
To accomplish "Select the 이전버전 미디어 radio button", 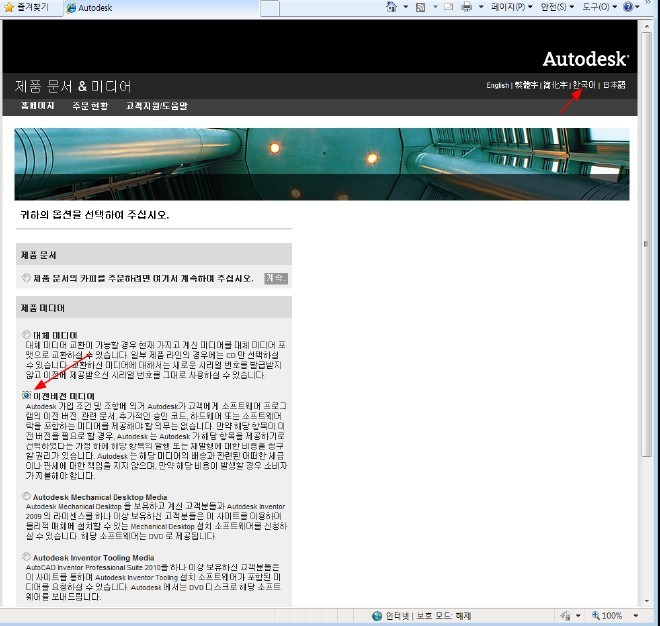I will [27, 395].
